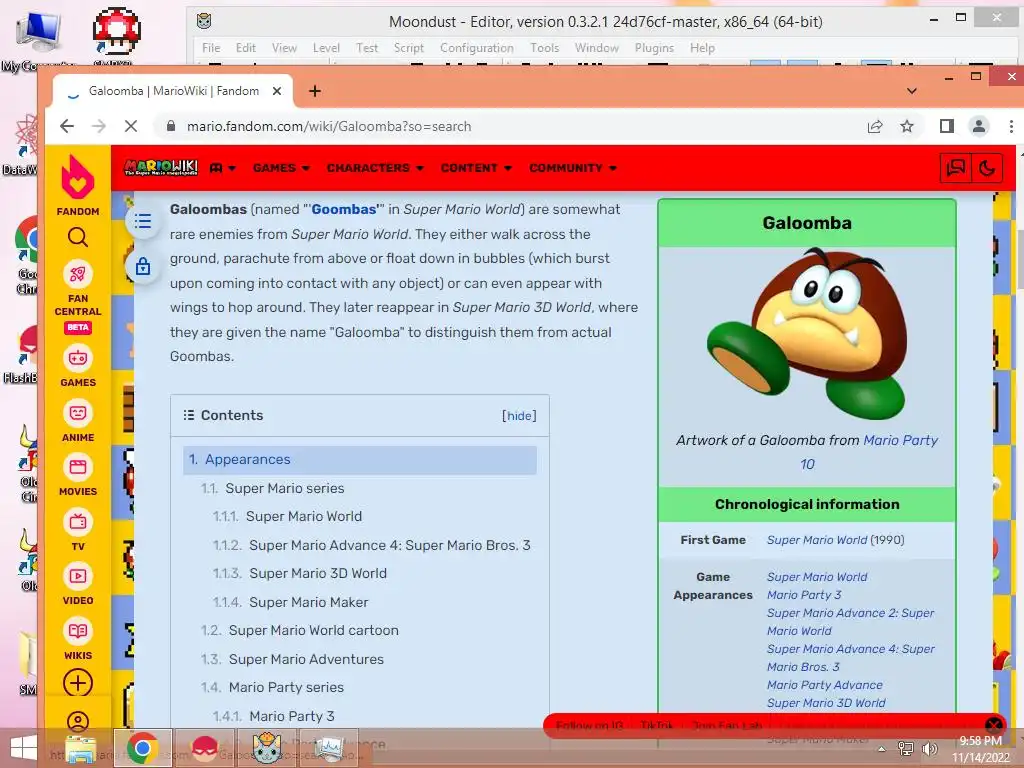Expand the GAMES dropdown menu
The image size is (1024, 768).
coord(281,168)
